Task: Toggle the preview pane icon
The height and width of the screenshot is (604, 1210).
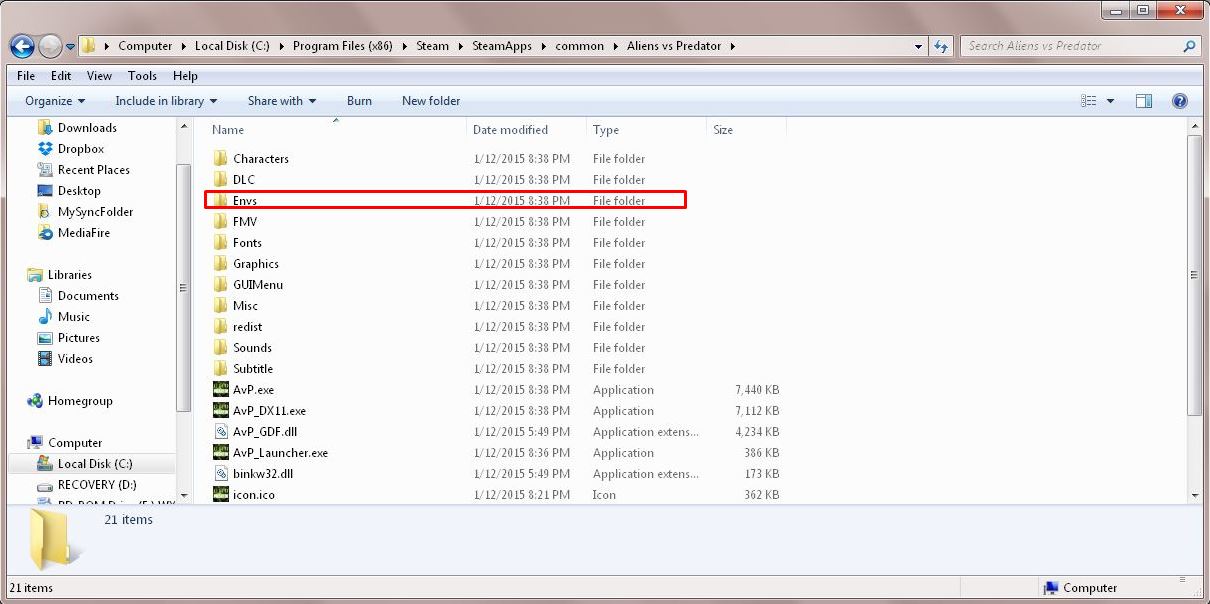Action: [1144, 101]
